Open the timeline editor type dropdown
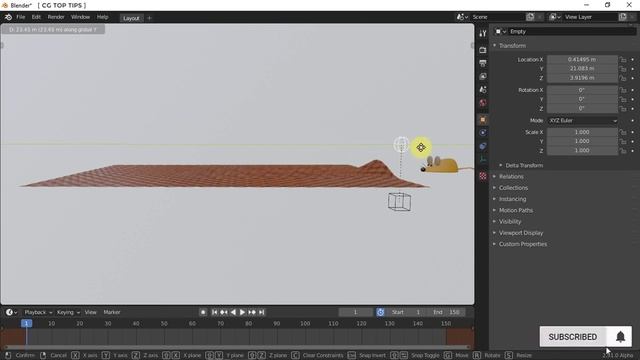 pos(11,312)
